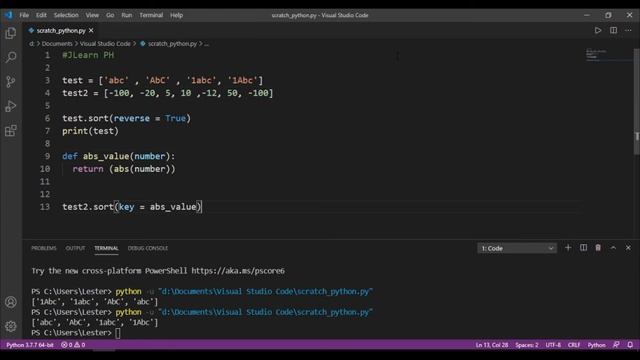Close the scratch_python.py tab
The width and height of the screenshot is (640, 360).
click(91, 31)
